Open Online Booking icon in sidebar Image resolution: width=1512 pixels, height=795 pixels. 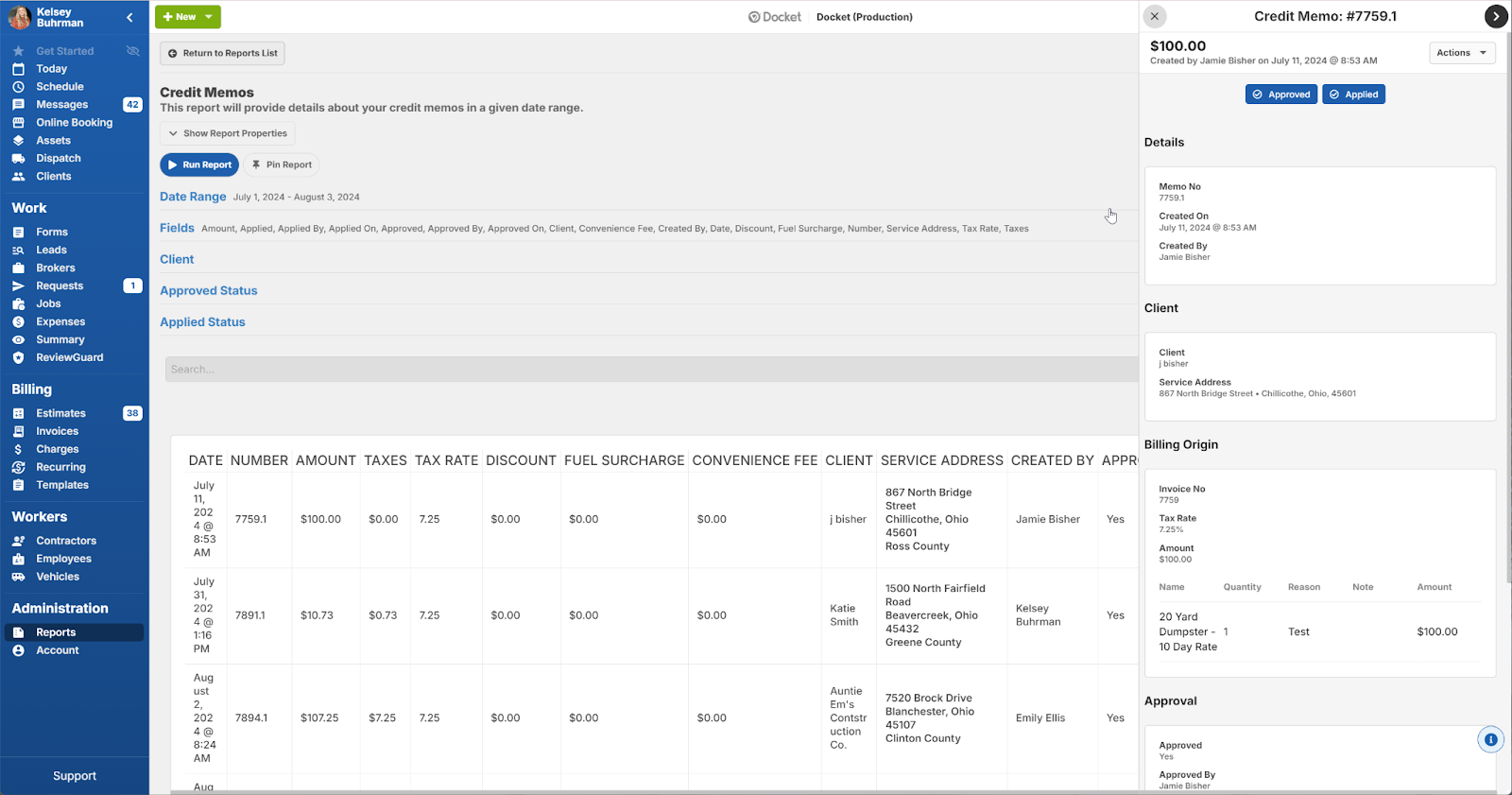pyautogui.click(x=18, y=123)
